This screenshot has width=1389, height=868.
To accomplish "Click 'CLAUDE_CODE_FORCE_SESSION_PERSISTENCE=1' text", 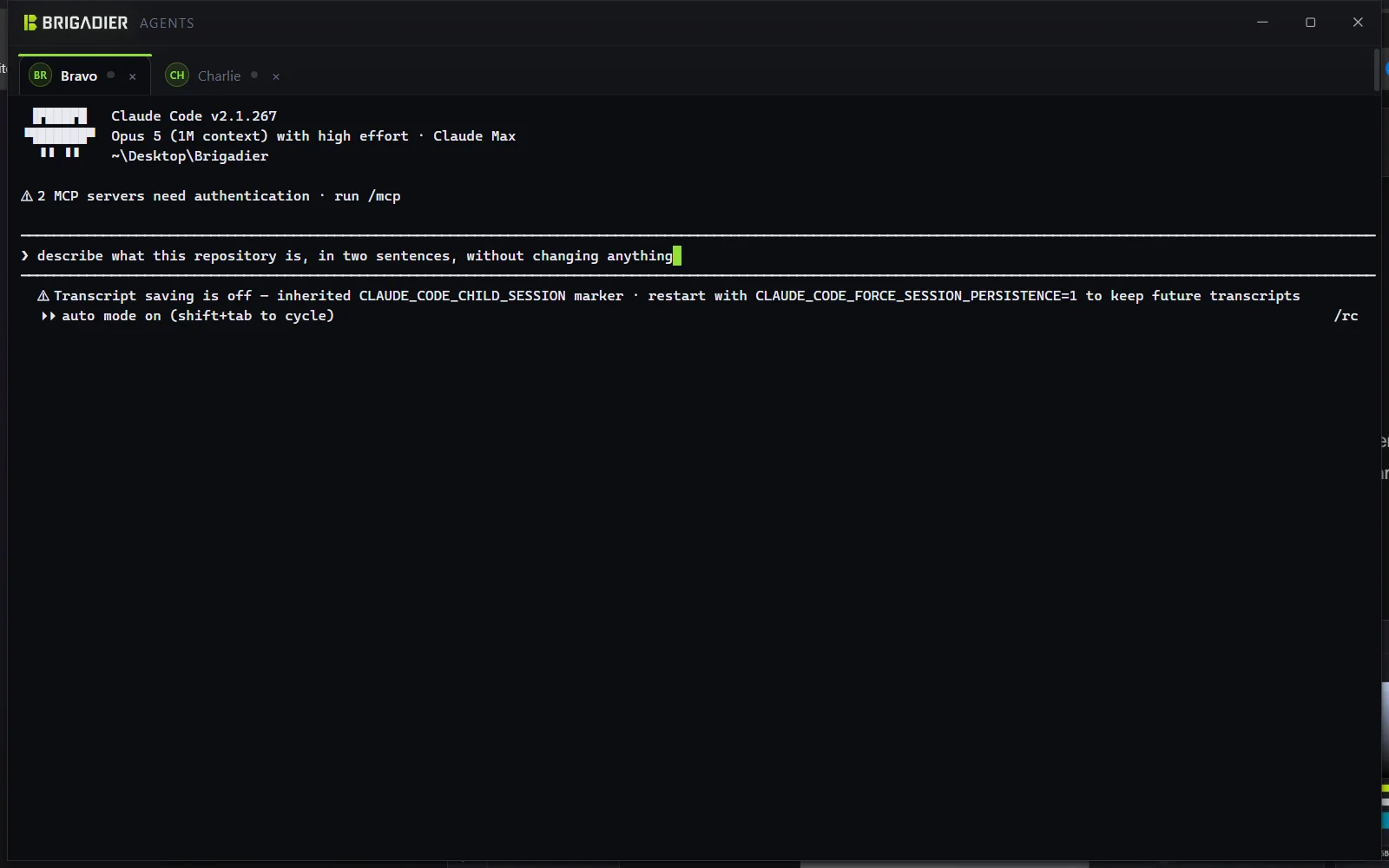I will pos(916,296).
